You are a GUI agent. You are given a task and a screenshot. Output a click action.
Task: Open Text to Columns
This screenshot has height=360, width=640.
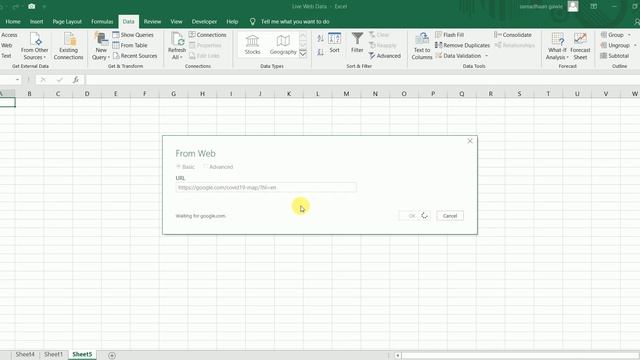[422, 46]
